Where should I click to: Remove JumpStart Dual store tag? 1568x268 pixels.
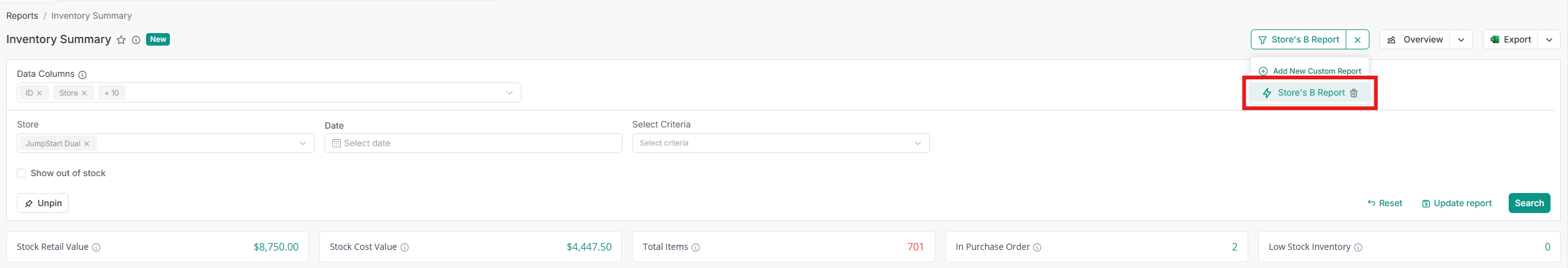coord(87,144)
